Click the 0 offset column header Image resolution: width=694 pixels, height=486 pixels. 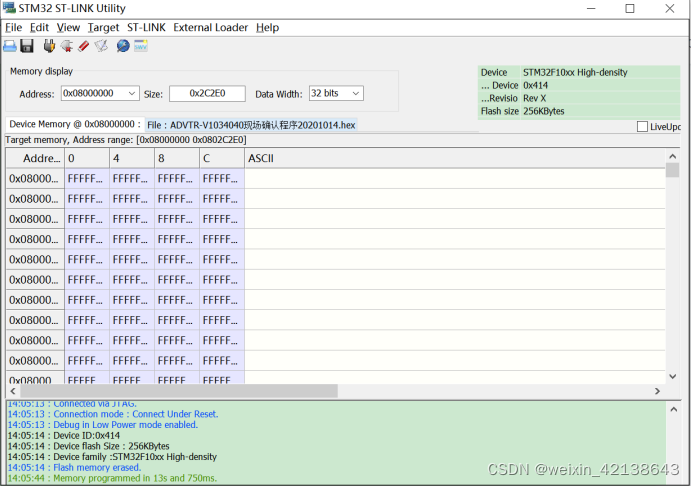tap(87, 158)
